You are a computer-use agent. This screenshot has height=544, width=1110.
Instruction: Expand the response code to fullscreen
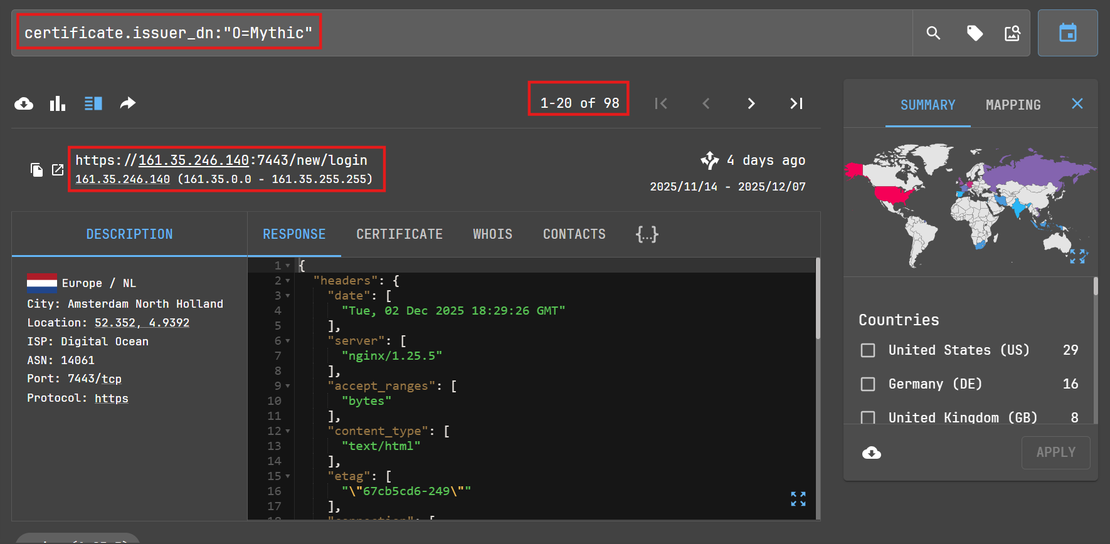pyautogui.click(x=797, y=498)
